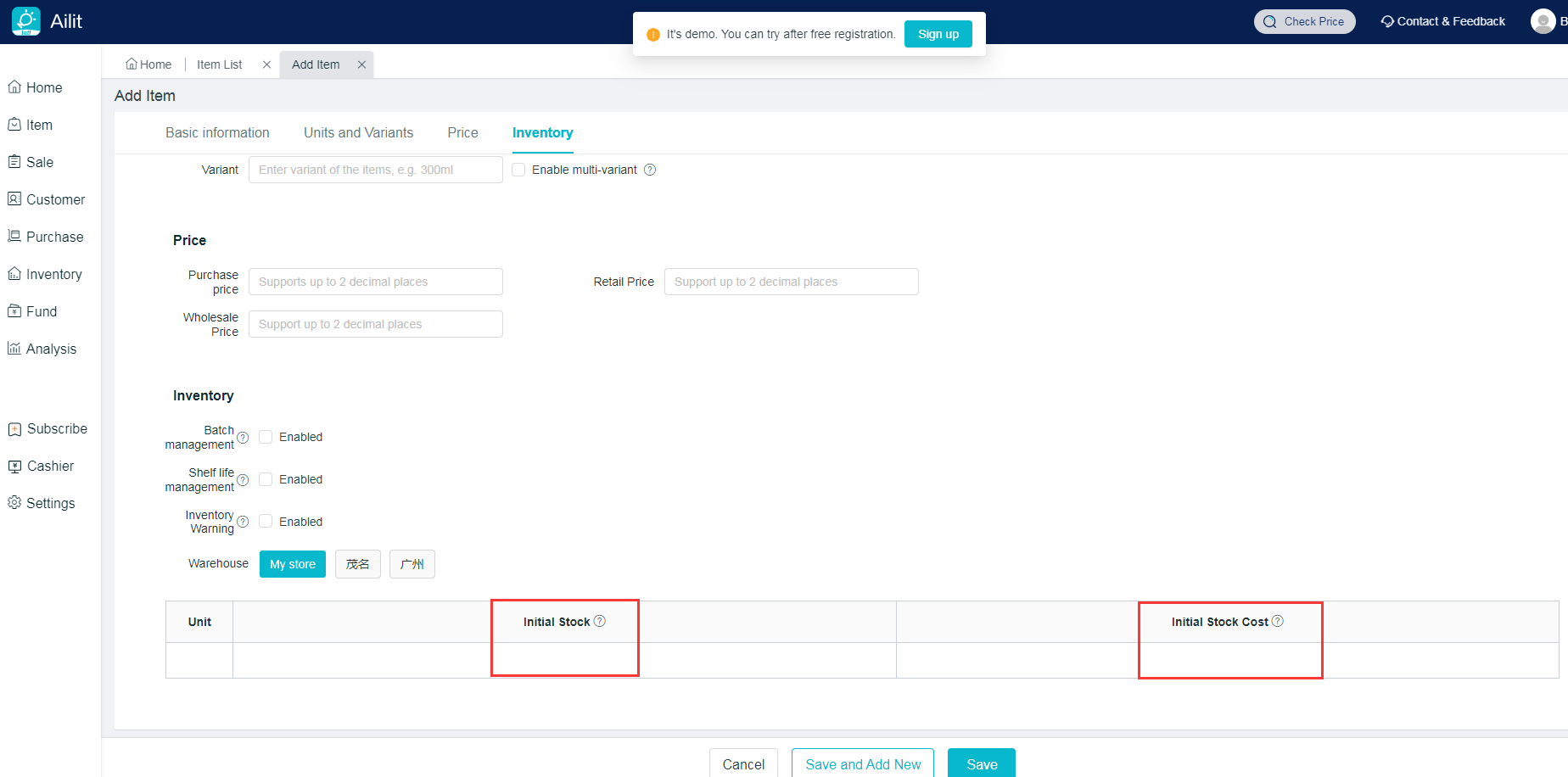The width and height of the screenshot is (1568, 777).
Task: Close the Add Item tab
Action: click(361, 64)
